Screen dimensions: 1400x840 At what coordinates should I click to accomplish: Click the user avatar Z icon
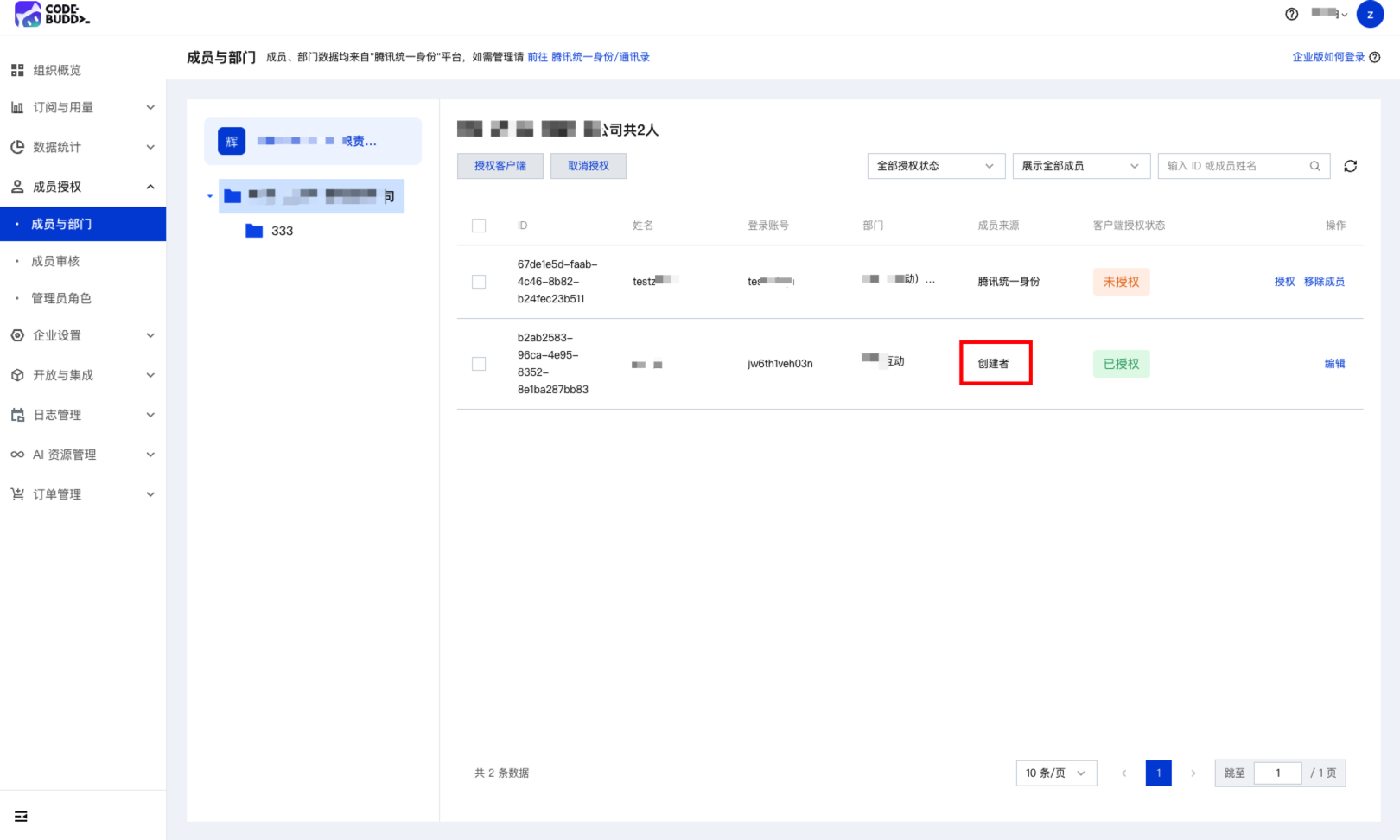(x=1370, y=14)
